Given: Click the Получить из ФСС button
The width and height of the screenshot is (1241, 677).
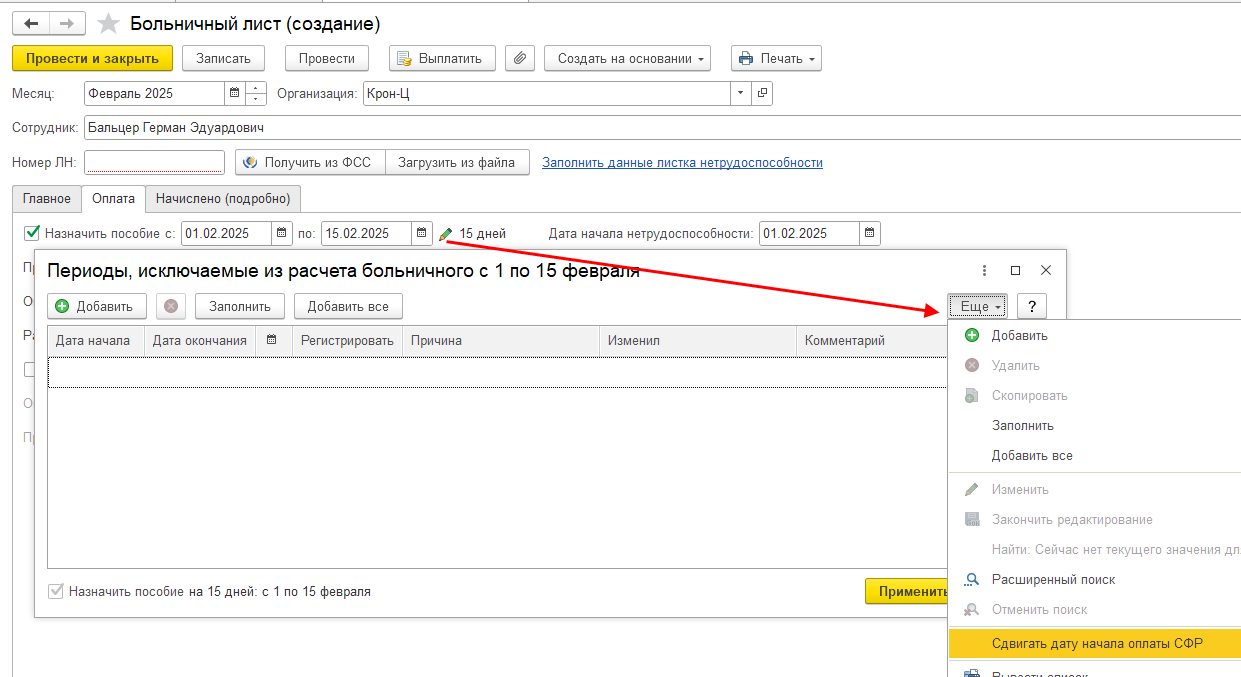Looking at the screenshot, I should [x=310, y=162].
